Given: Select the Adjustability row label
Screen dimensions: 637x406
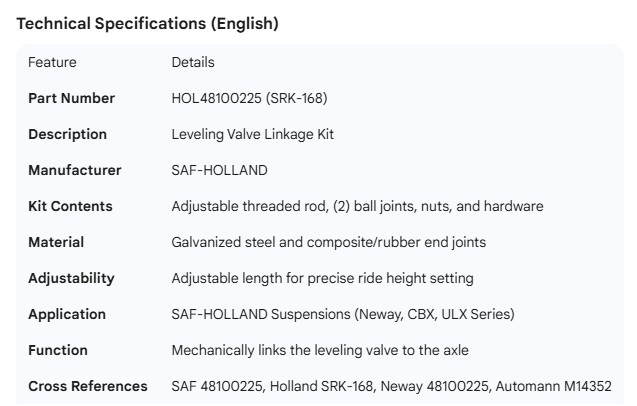Looking at the screenshot, I should 71,278.
